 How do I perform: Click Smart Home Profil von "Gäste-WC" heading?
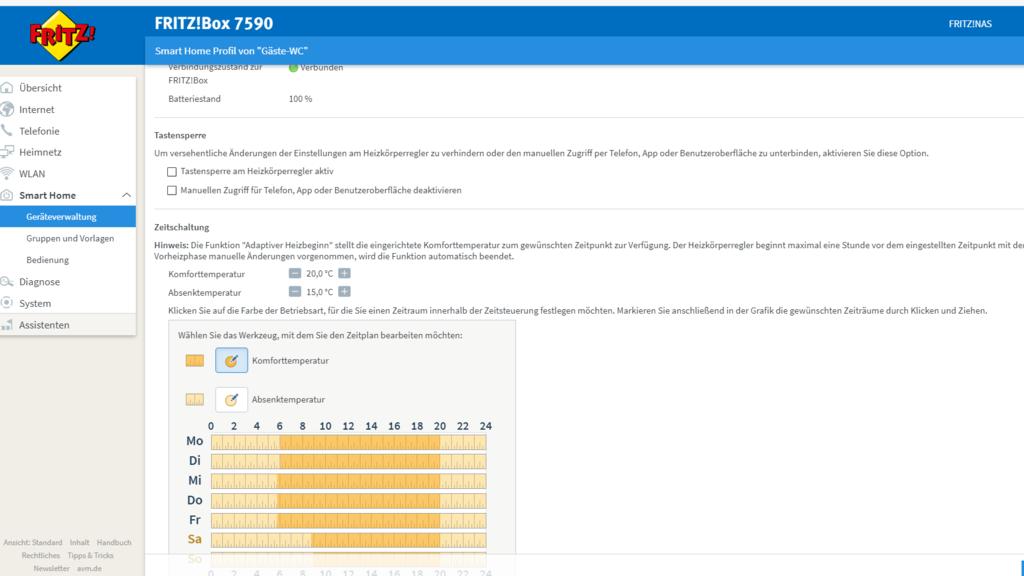pyautogui.click(x=231, y=51)
